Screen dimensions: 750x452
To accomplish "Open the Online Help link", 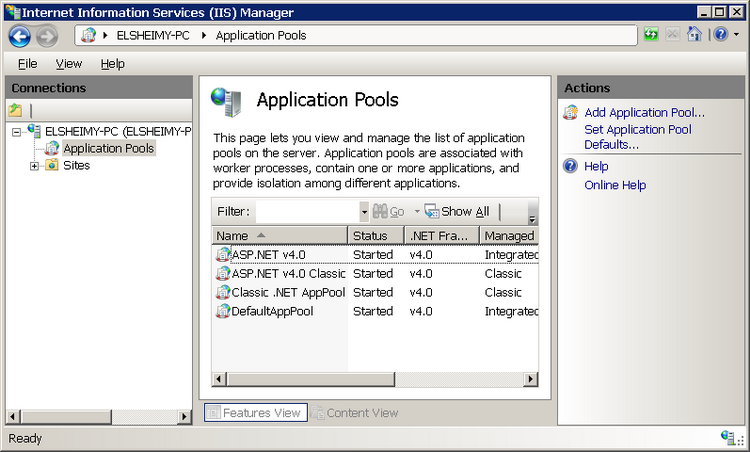I will pyautogui.click(x=615, y=185).
